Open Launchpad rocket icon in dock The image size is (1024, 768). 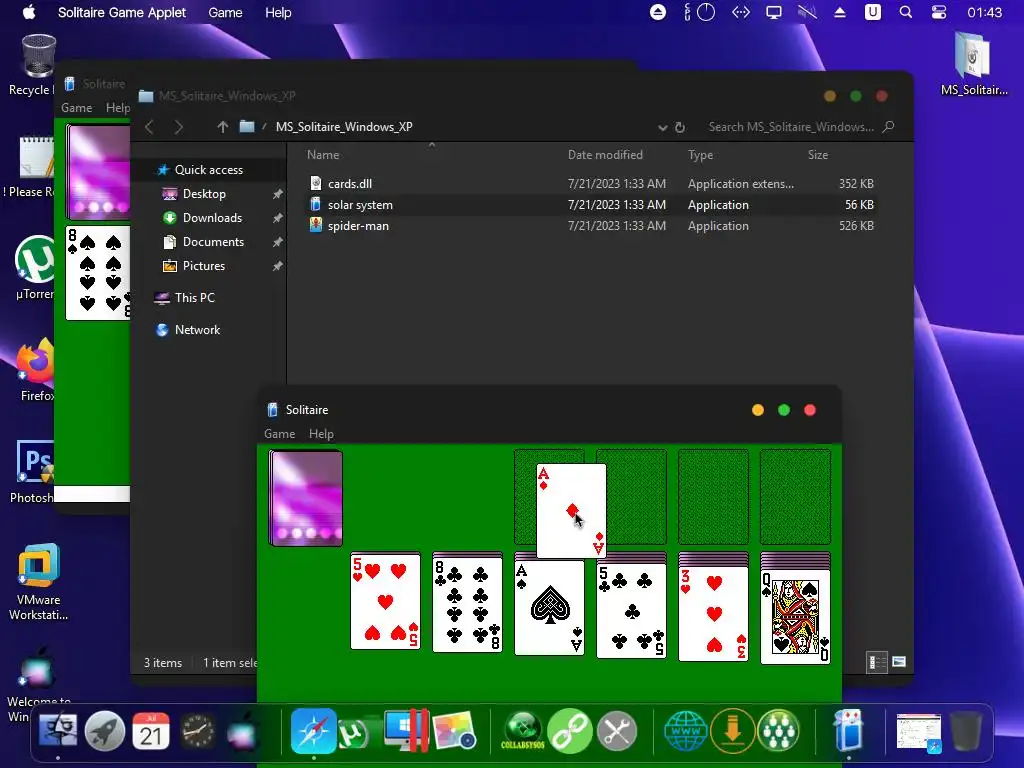tap(104, 731)
